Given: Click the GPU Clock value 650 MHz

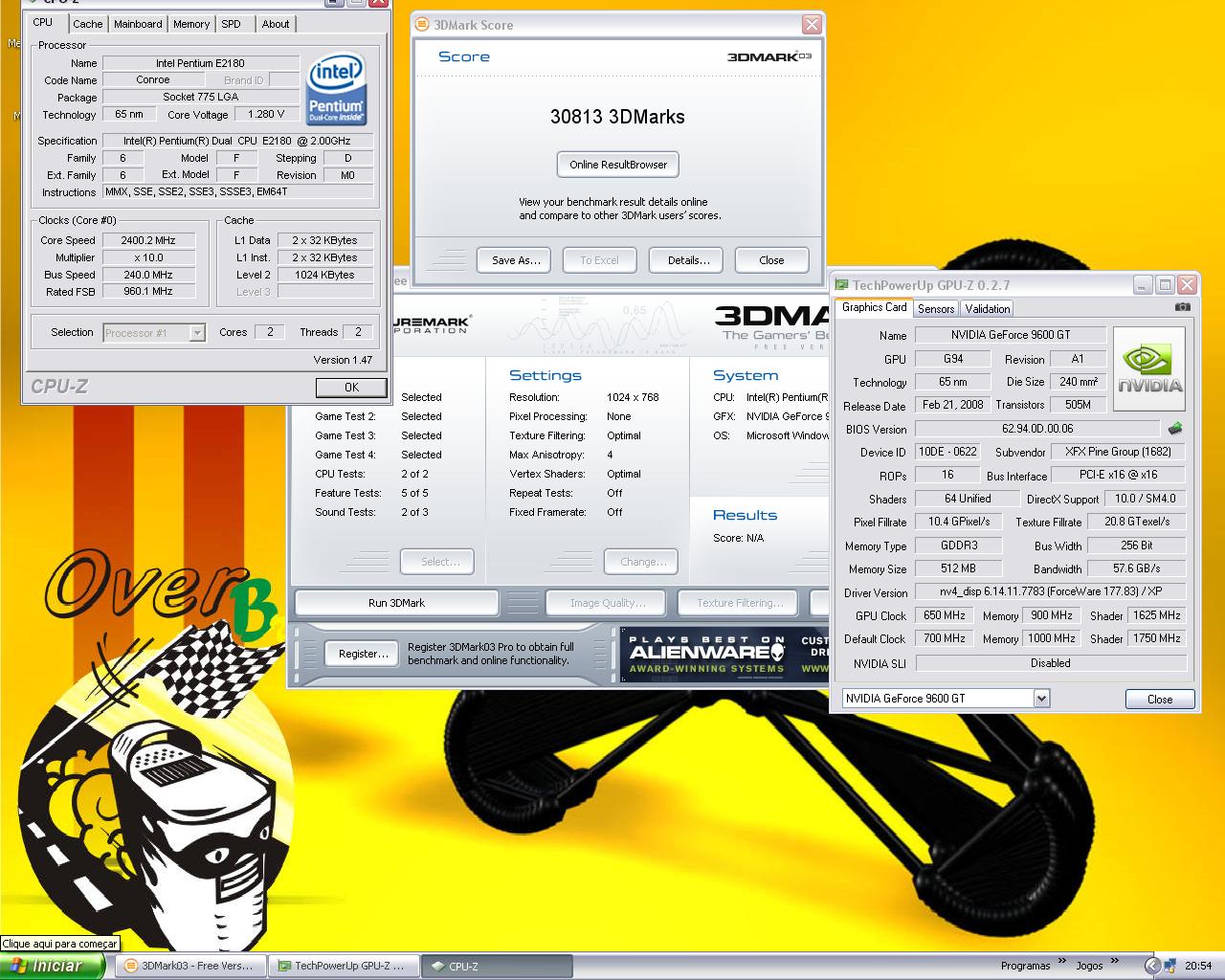Looking at the screenshot, I should (x=945, y=615).
